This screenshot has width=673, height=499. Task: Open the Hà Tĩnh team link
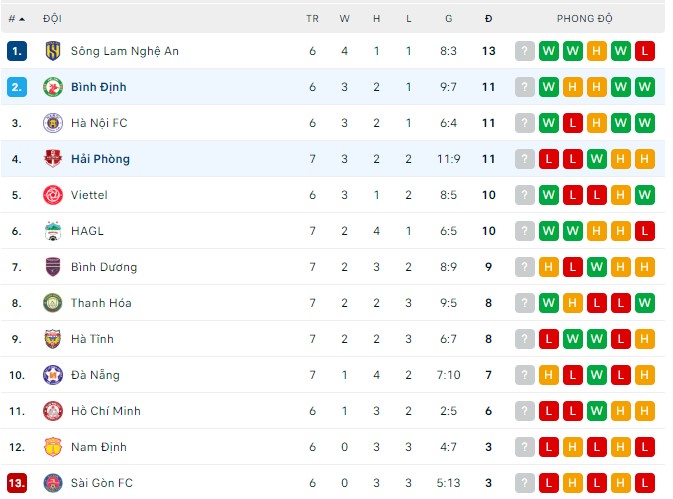[x=94, y=339]
